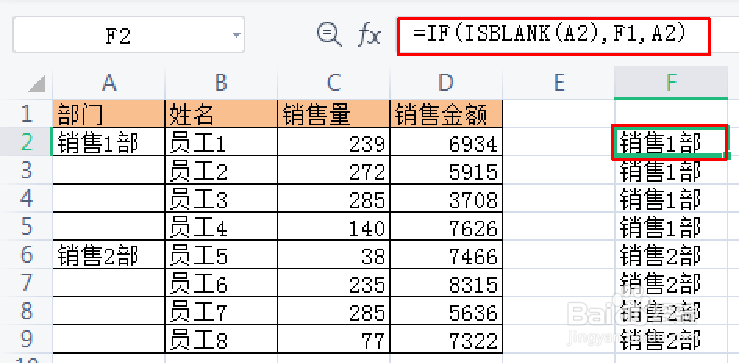Select empty cell E2 beside 6934
Image resolution: width=740 pixels, height=363 pixels.
pyautogui.click(x=559, y=142)
